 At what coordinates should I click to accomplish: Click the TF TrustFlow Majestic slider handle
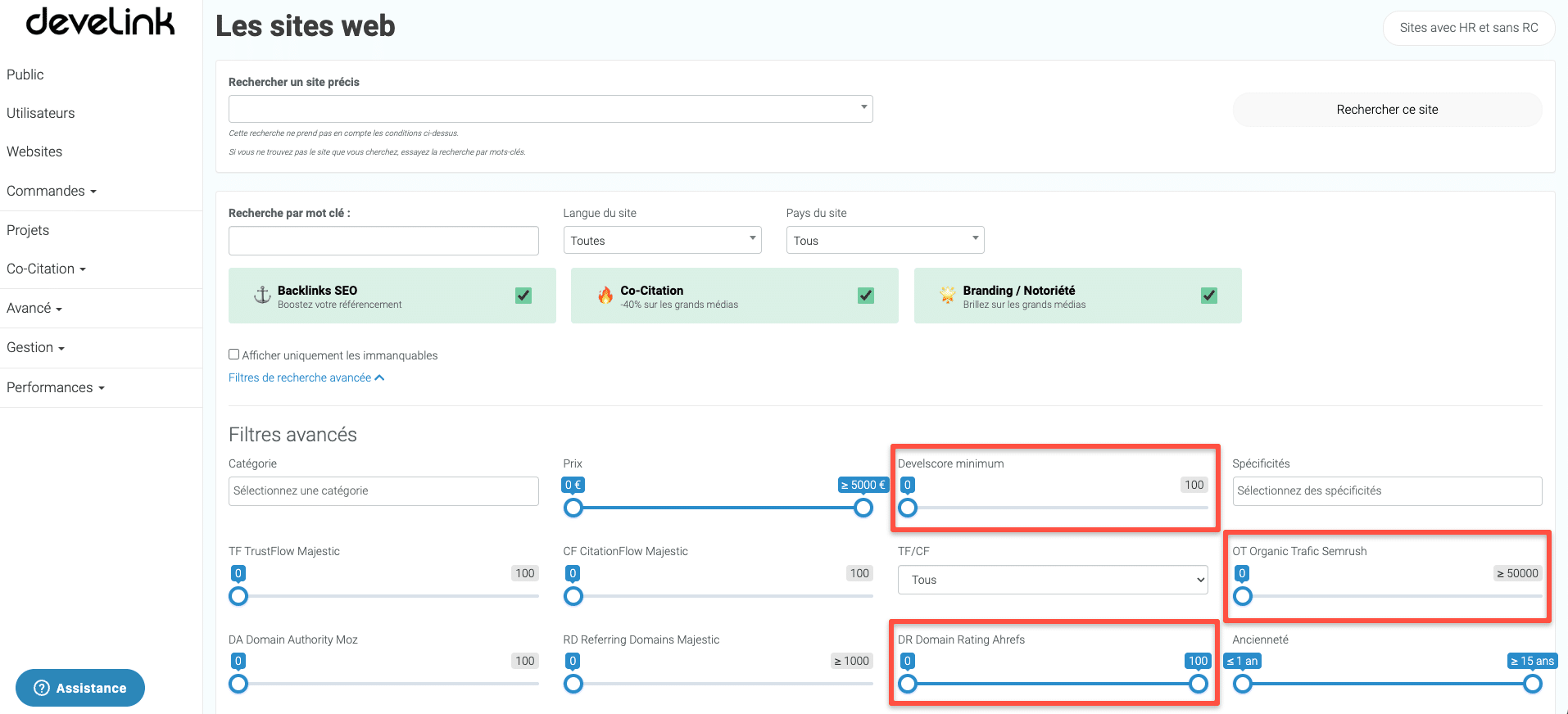pyautogui.click(x=238, y=596)
